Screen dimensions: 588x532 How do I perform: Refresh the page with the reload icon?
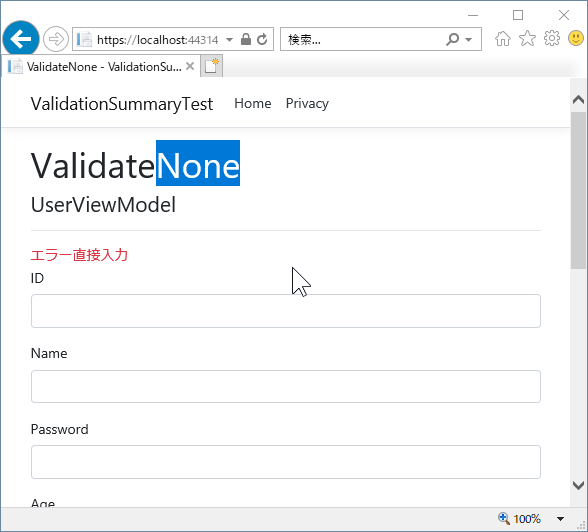pyautogui.click(x=262, y=39)
